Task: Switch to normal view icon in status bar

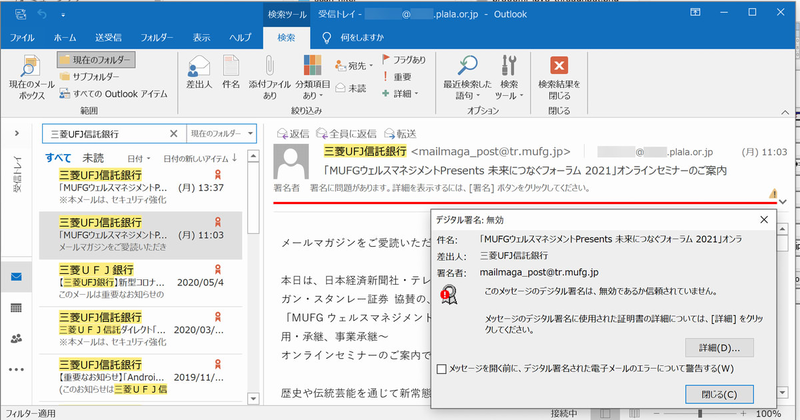Action: pos(604,413)
